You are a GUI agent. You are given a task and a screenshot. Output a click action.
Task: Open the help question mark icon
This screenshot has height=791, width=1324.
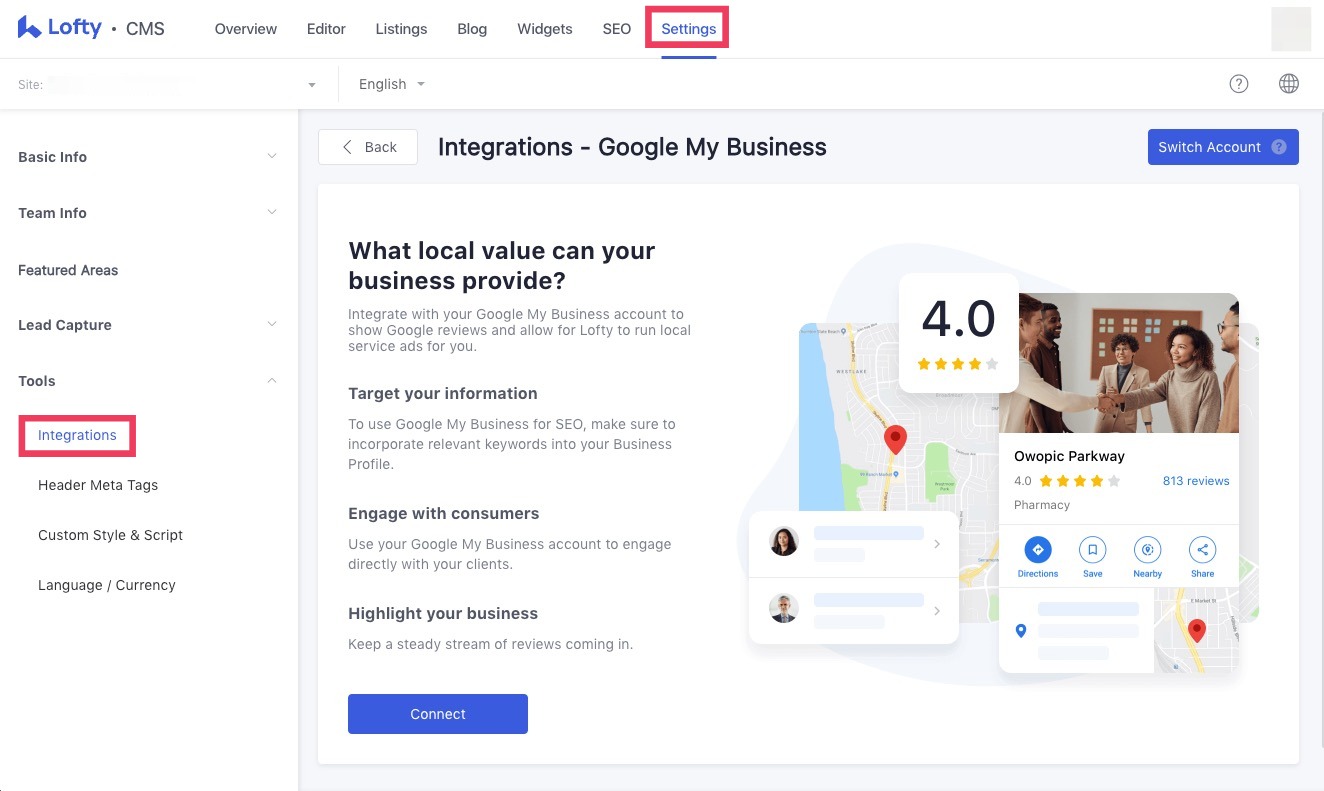[x=1239, y=84]
